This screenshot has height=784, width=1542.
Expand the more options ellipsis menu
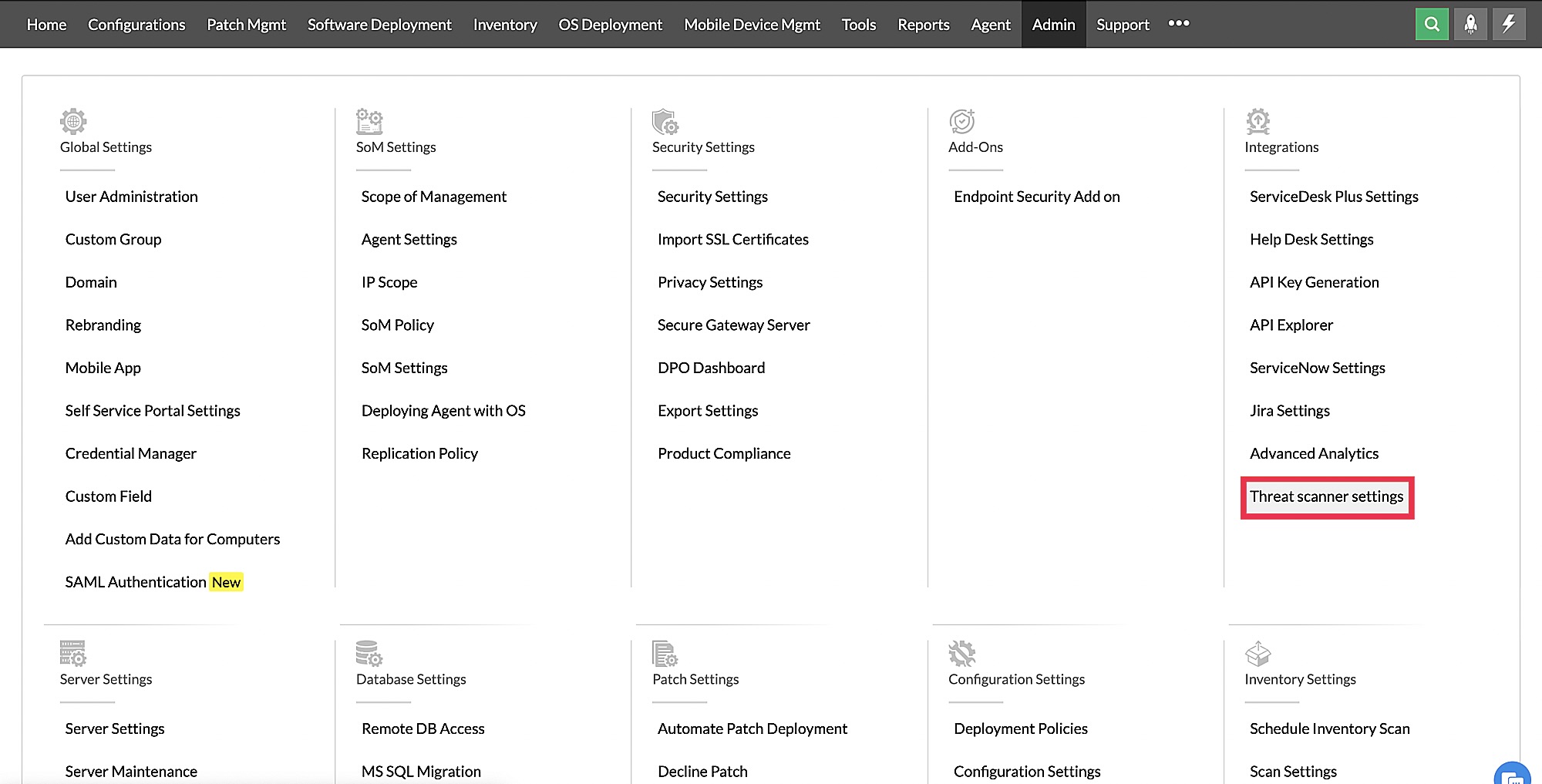click(1178, 24)
